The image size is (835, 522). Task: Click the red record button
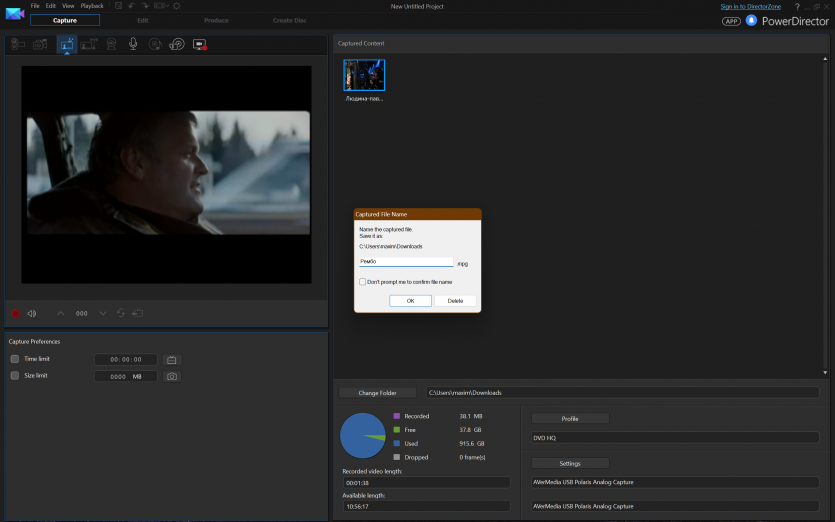point(15,313)
